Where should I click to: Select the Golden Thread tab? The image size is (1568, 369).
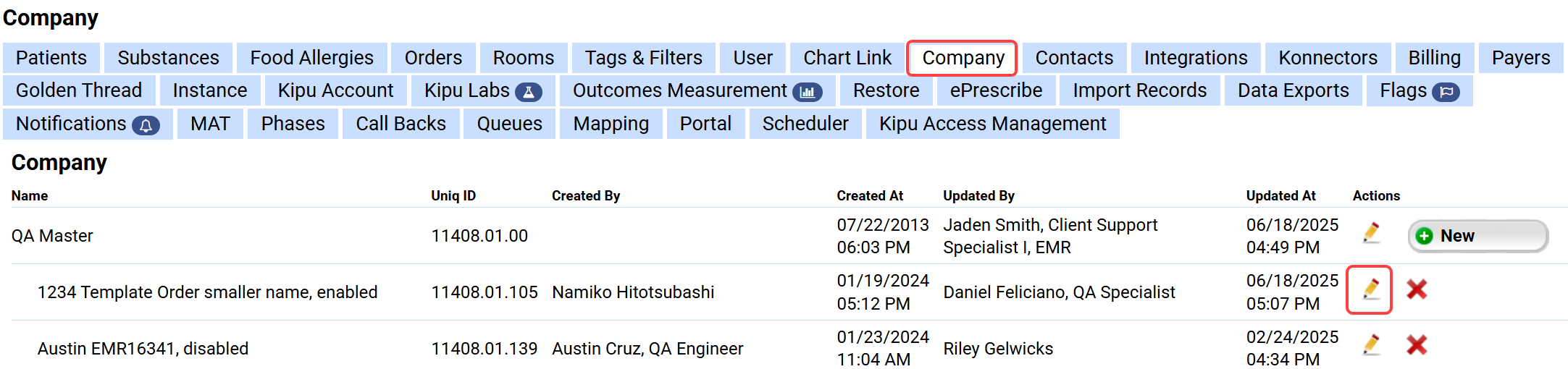(x=79, y=90)
